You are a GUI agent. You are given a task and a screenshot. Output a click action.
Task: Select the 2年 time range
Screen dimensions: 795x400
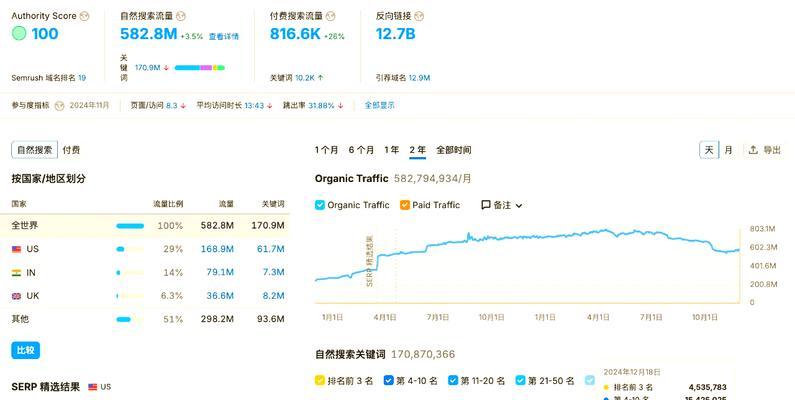coord(418,150)
